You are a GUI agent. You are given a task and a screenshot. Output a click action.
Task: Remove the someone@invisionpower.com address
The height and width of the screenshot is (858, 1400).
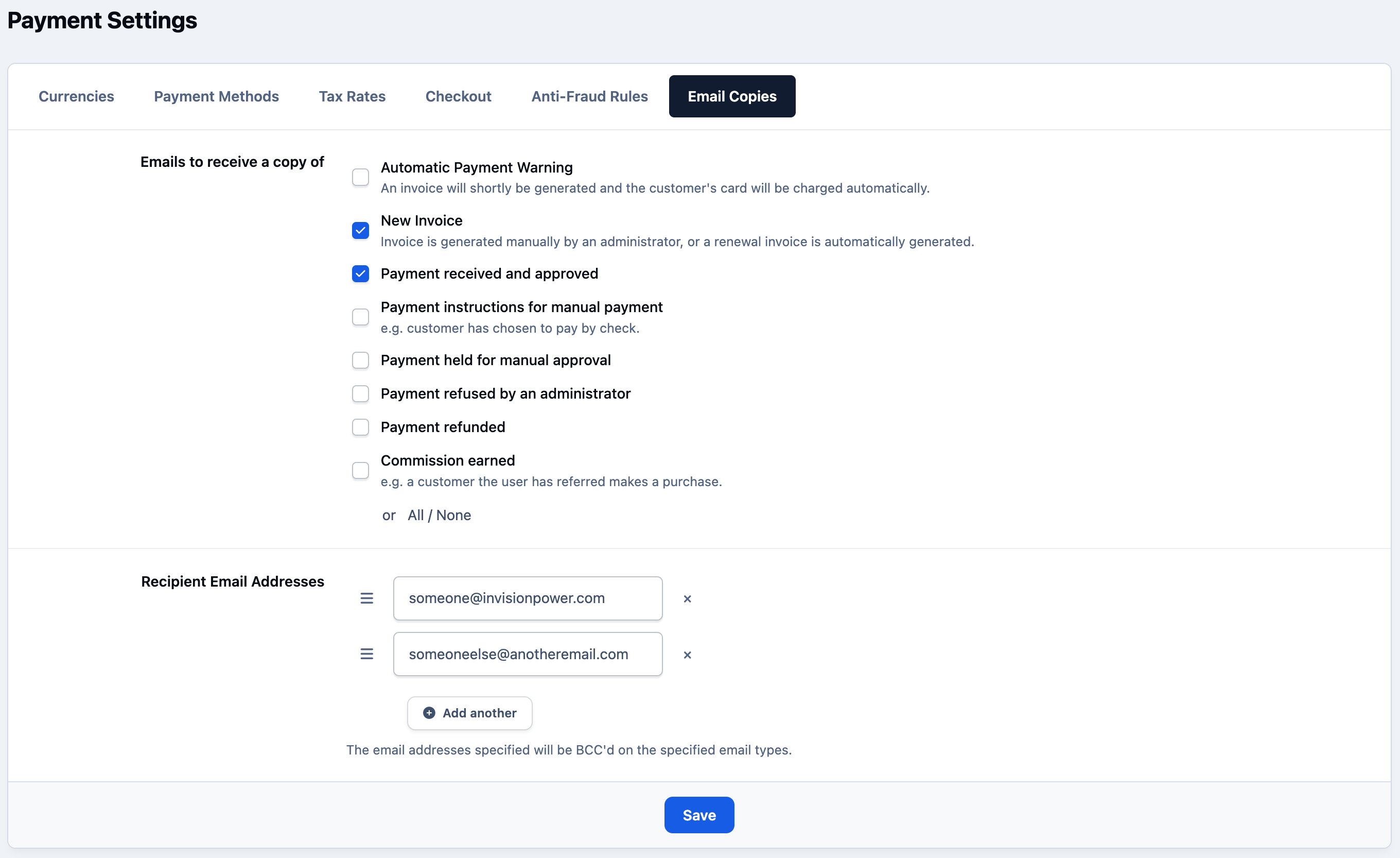pyautogui.click(x=687, y=599)
